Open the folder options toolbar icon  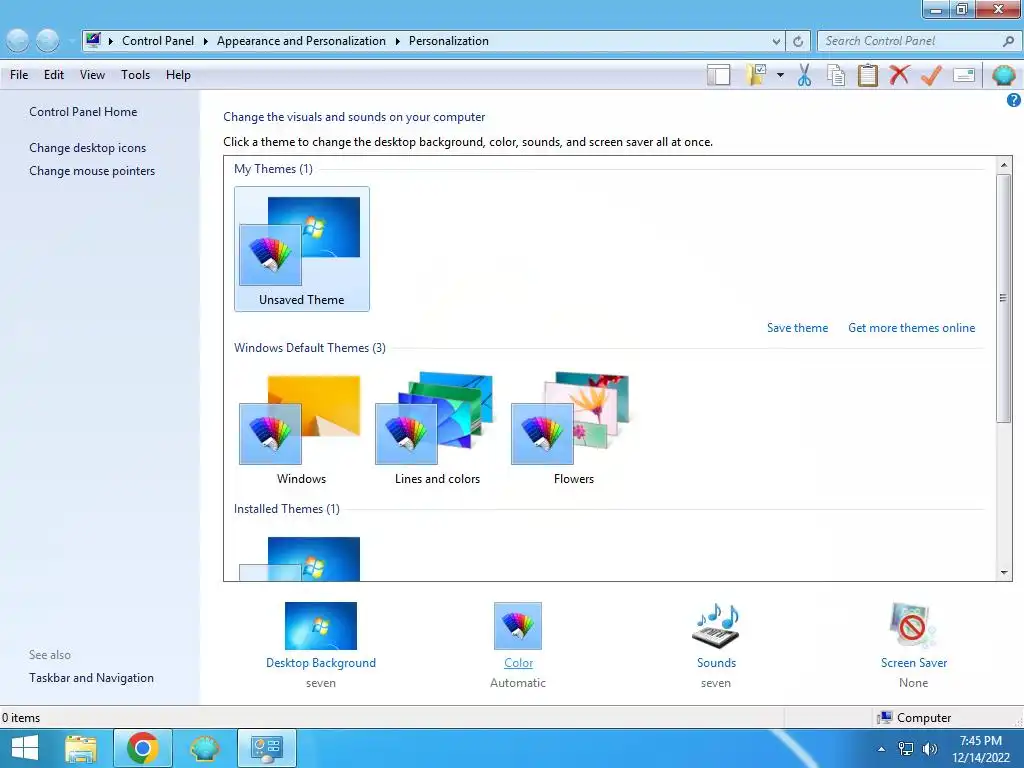(756, 75)
